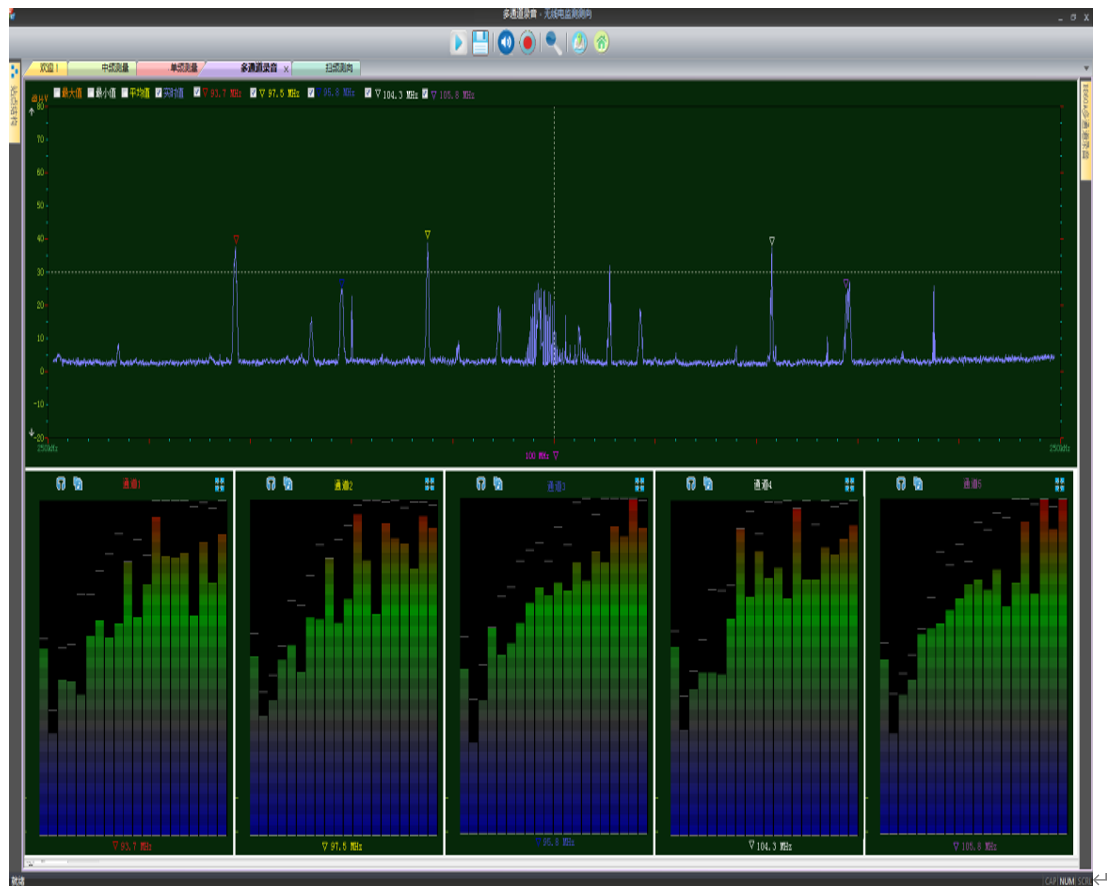
Task: Click the green home icon in toolbar
Action: tap(601, 42)
